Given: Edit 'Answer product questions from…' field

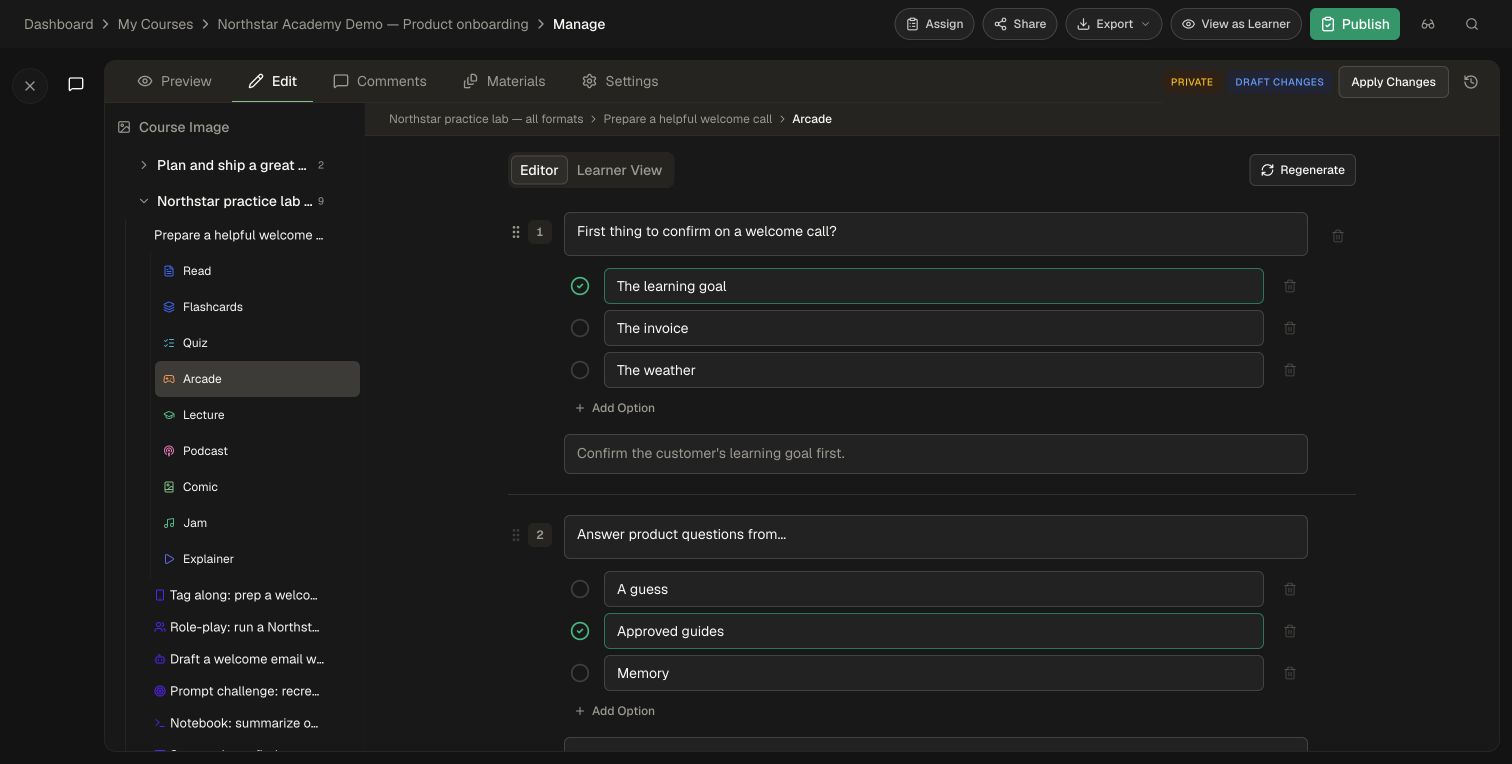Looking at the screenshot, I should coord(936,537).
